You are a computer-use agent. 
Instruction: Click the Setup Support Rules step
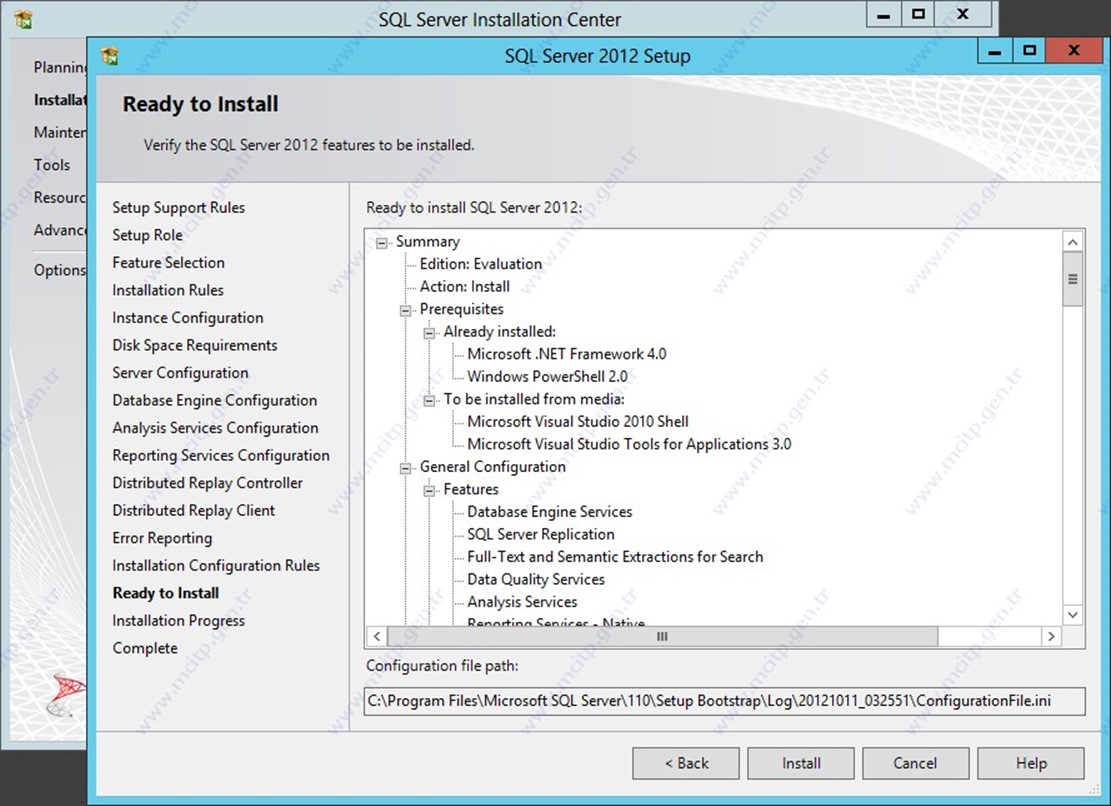[x=179, y=208]
